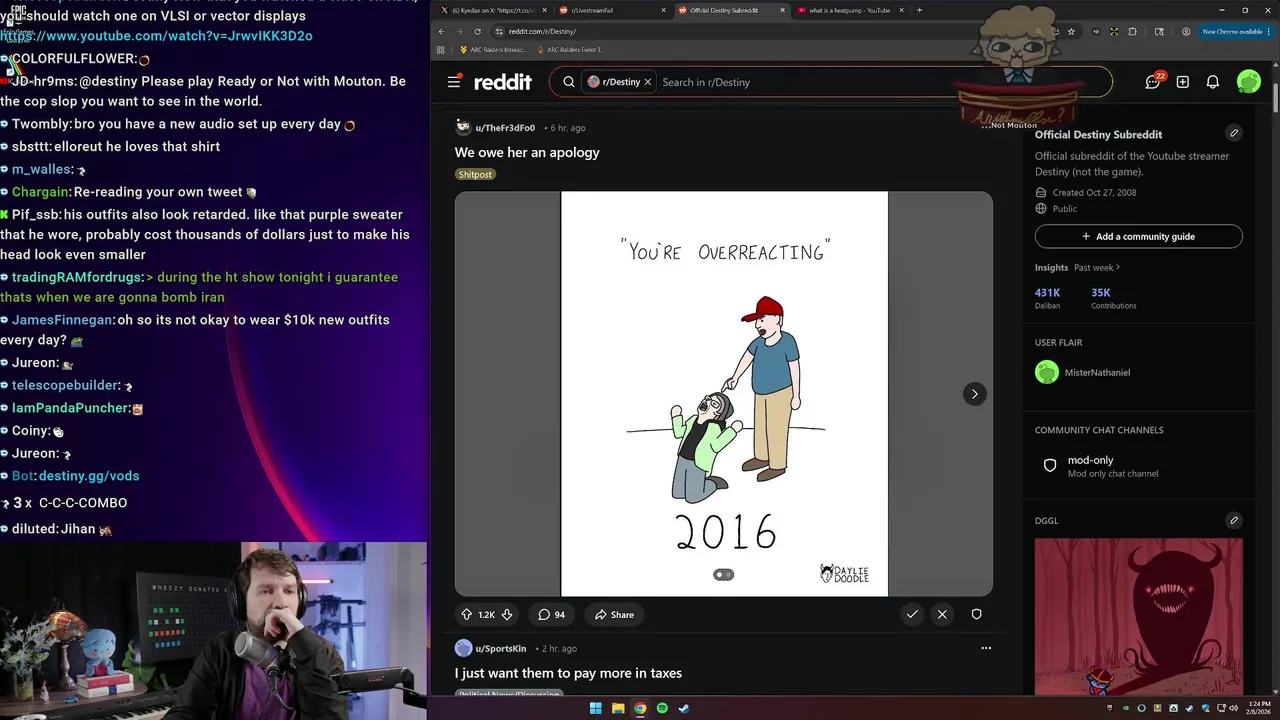The image size is (1280, 720).
Task: Click the Share button on the post
Action: click(x=614, y=615)
